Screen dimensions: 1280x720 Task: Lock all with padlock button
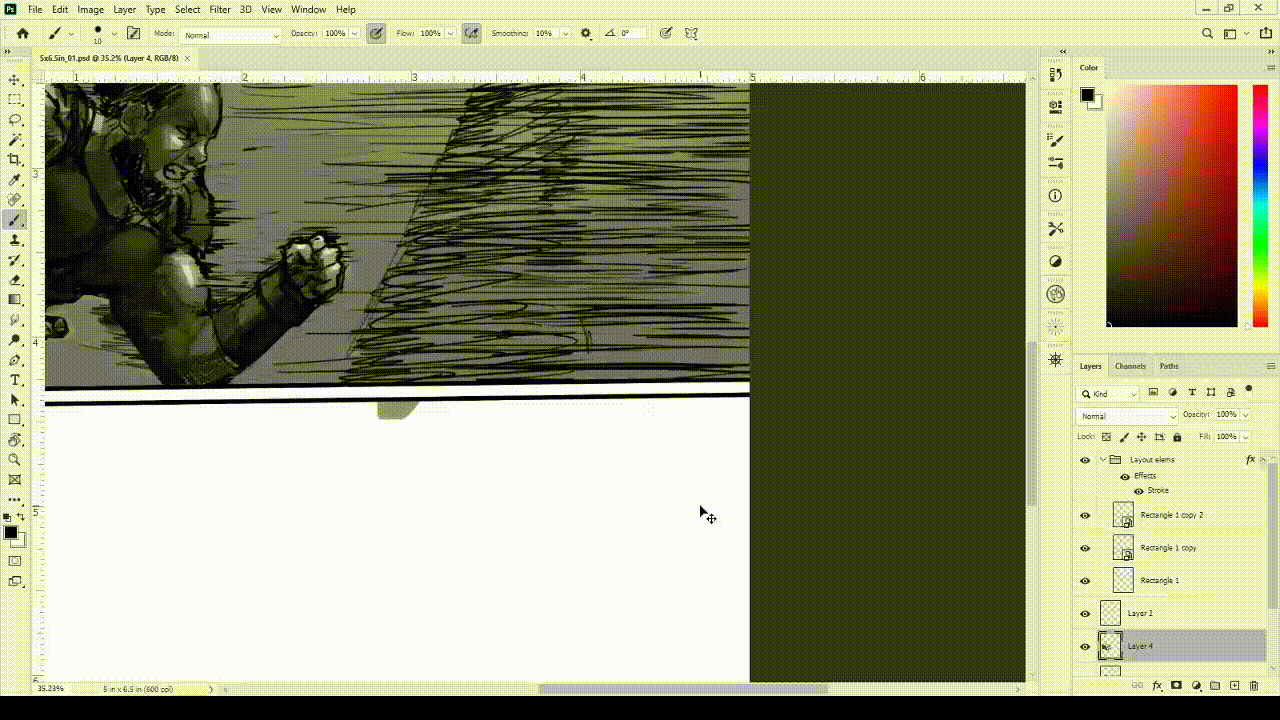pos(1177,437)
